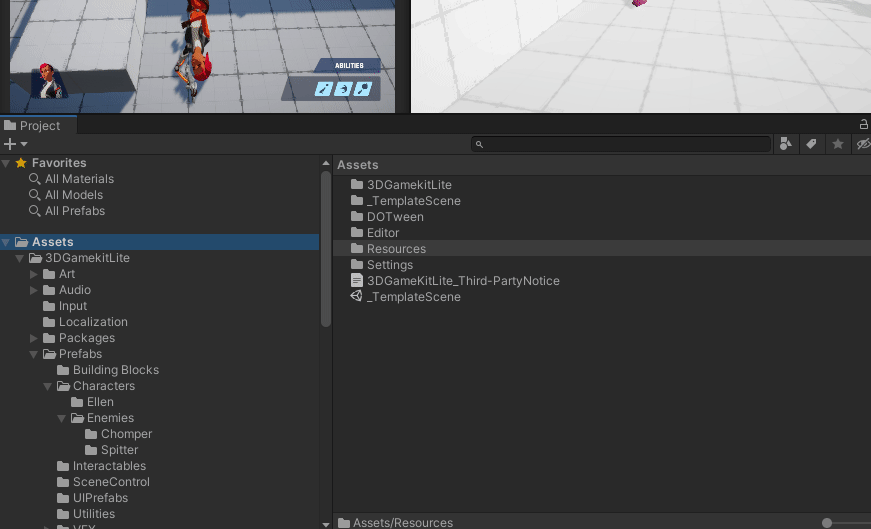Click the Prefabs open-folder icon in tree

(49, 354)
